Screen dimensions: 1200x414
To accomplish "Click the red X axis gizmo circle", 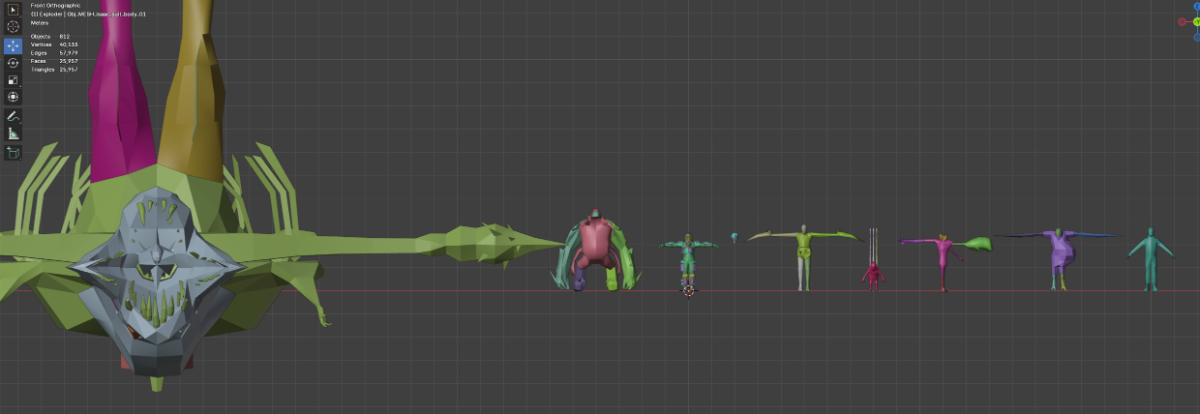I will (1181, 21).
